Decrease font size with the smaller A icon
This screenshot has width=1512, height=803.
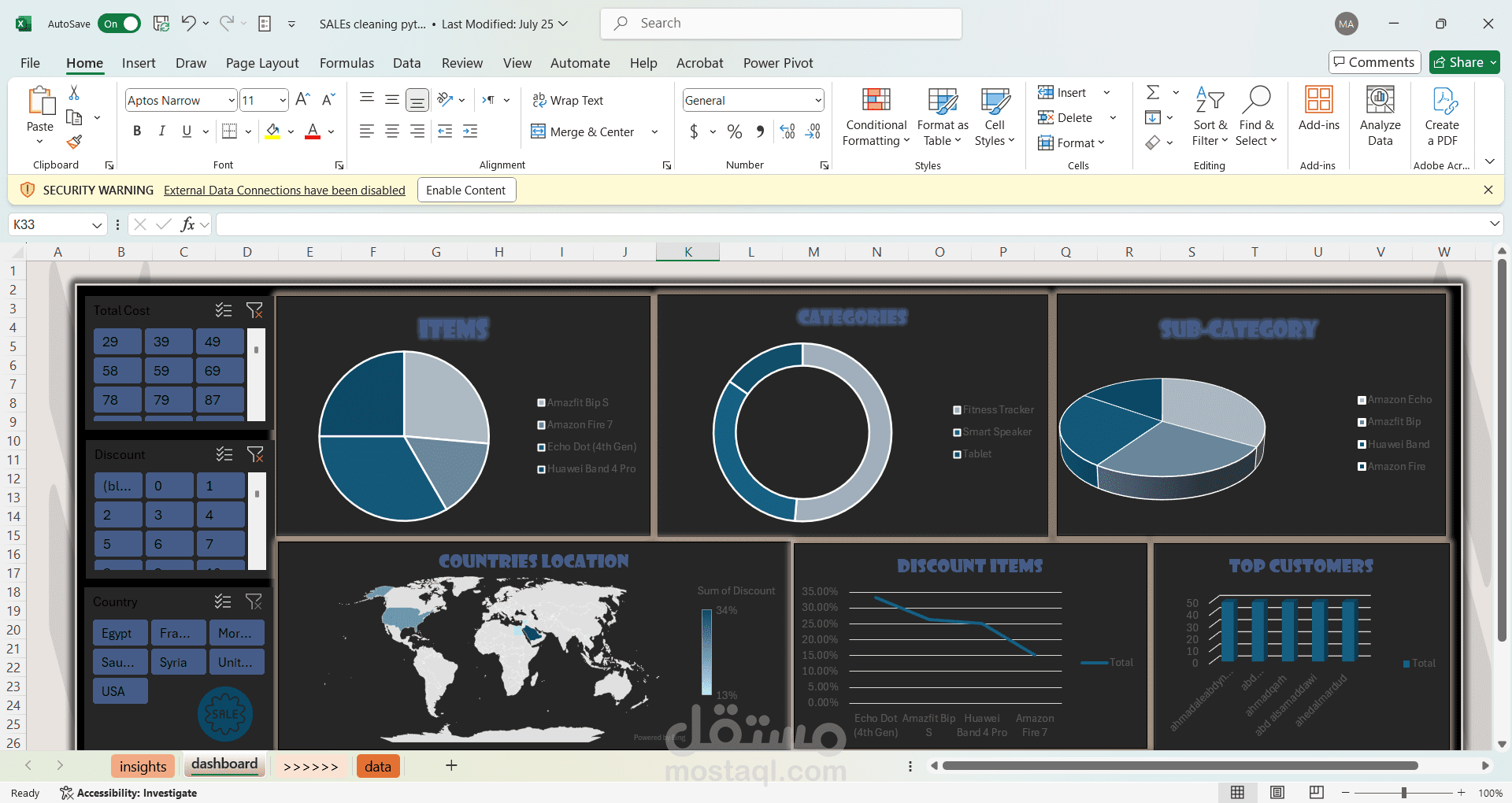pyautogui.click(x=329, y=100)
